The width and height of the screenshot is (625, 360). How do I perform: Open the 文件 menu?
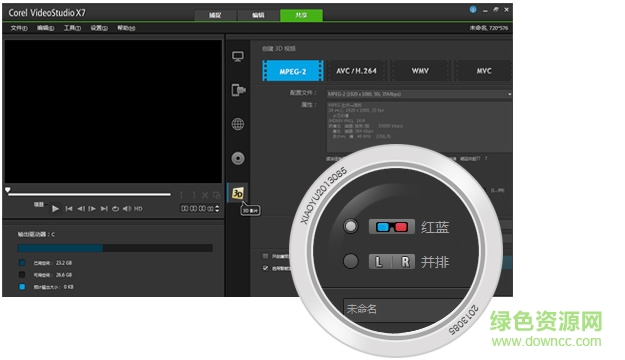point(19,28)
